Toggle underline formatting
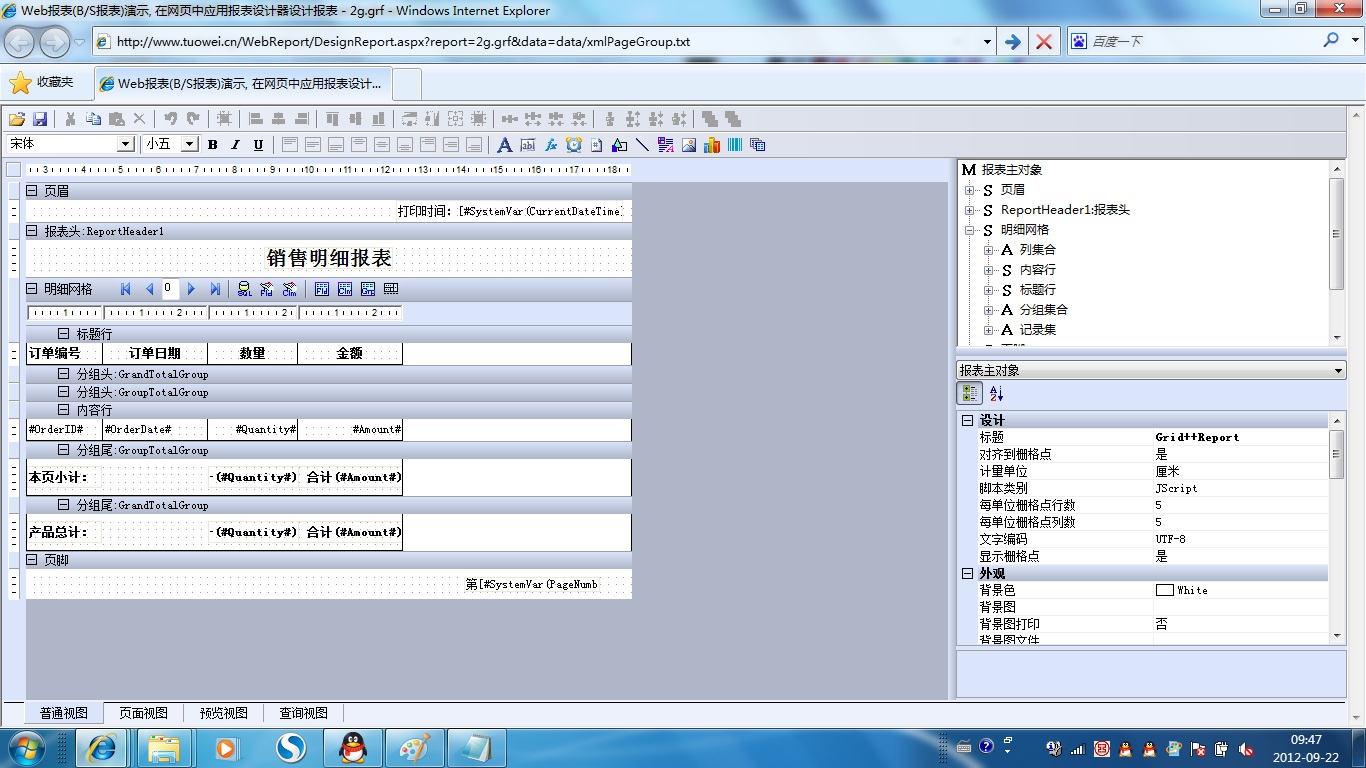1366x768 pixels. 258,145
